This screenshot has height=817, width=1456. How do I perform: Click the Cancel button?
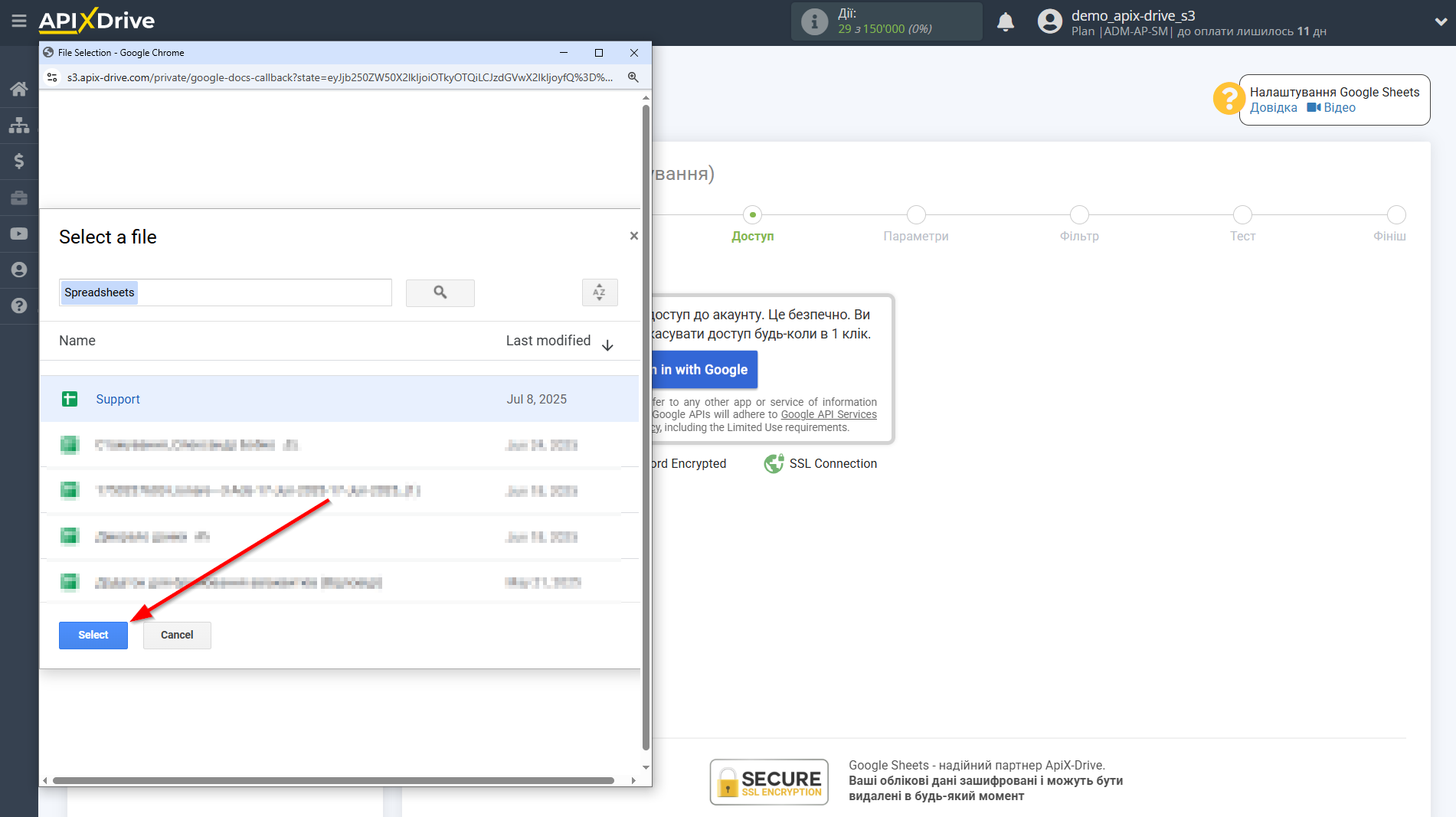(177, 636)
